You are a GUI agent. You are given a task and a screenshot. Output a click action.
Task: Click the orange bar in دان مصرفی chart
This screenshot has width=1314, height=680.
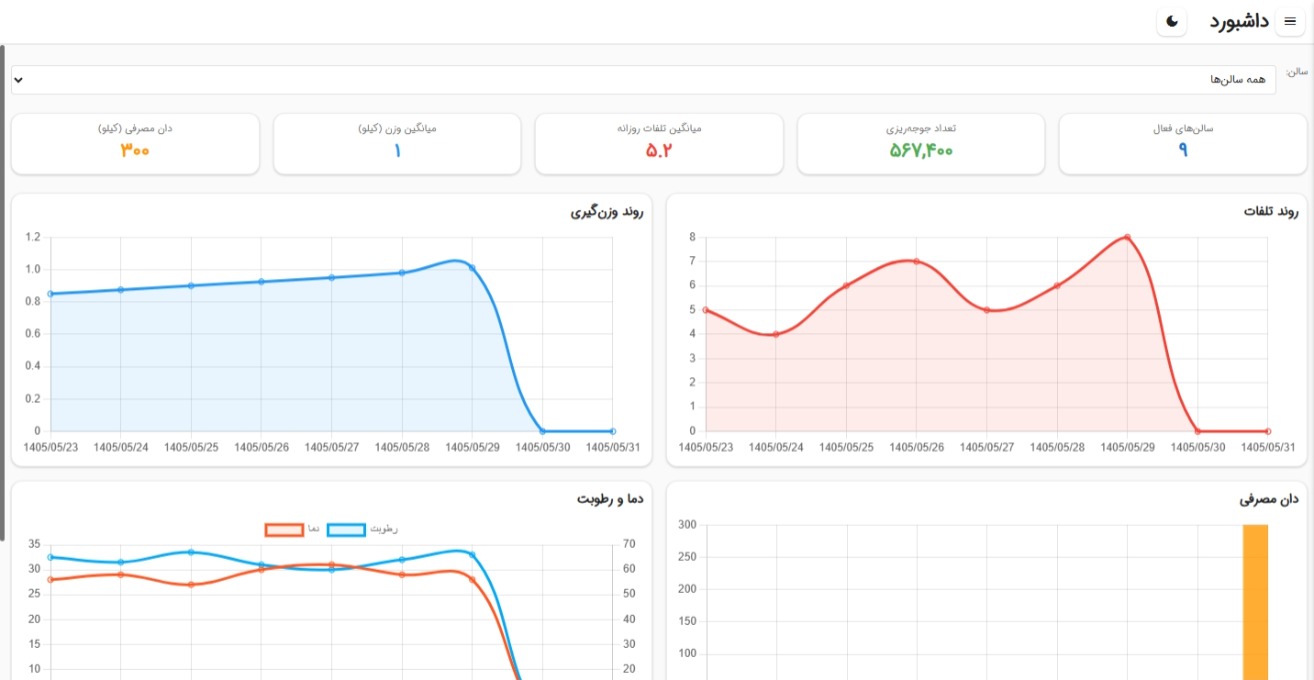[1255, 602]
